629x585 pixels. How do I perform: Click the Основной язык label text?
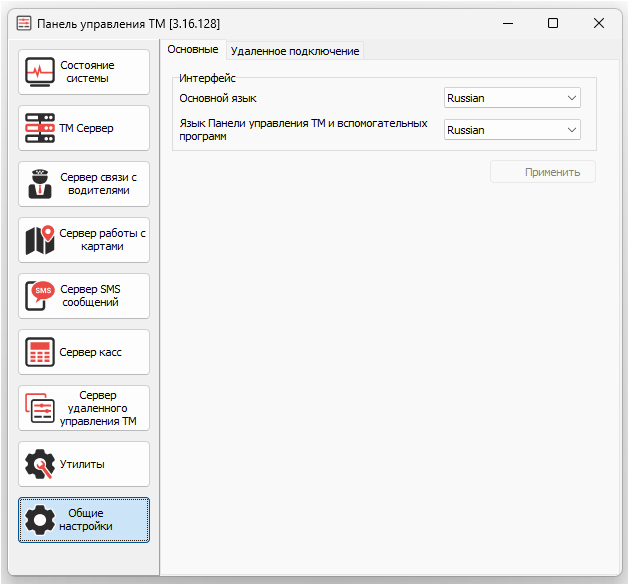(218, 98)
